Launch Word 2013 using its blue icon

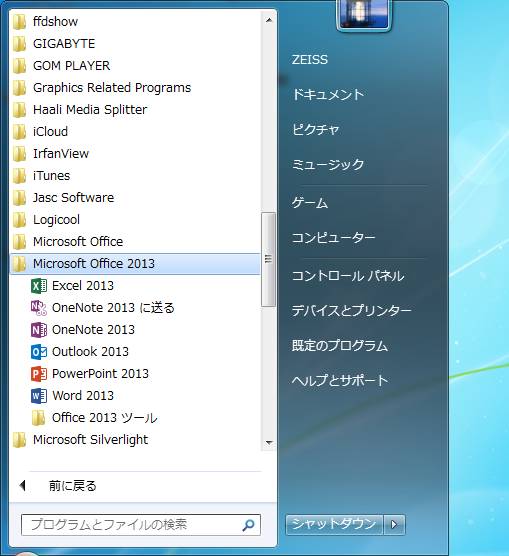click(39, 396)
